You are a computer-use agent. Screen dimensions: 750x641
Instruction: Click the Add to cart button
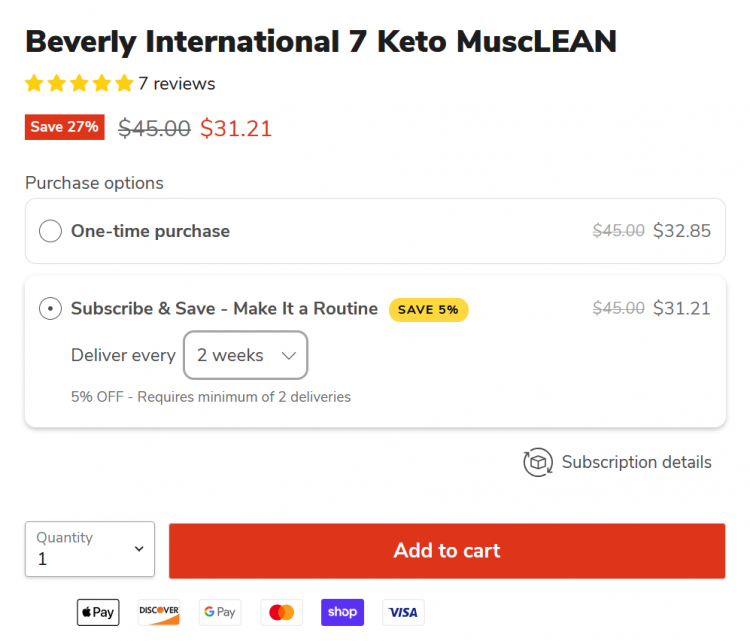447,551
